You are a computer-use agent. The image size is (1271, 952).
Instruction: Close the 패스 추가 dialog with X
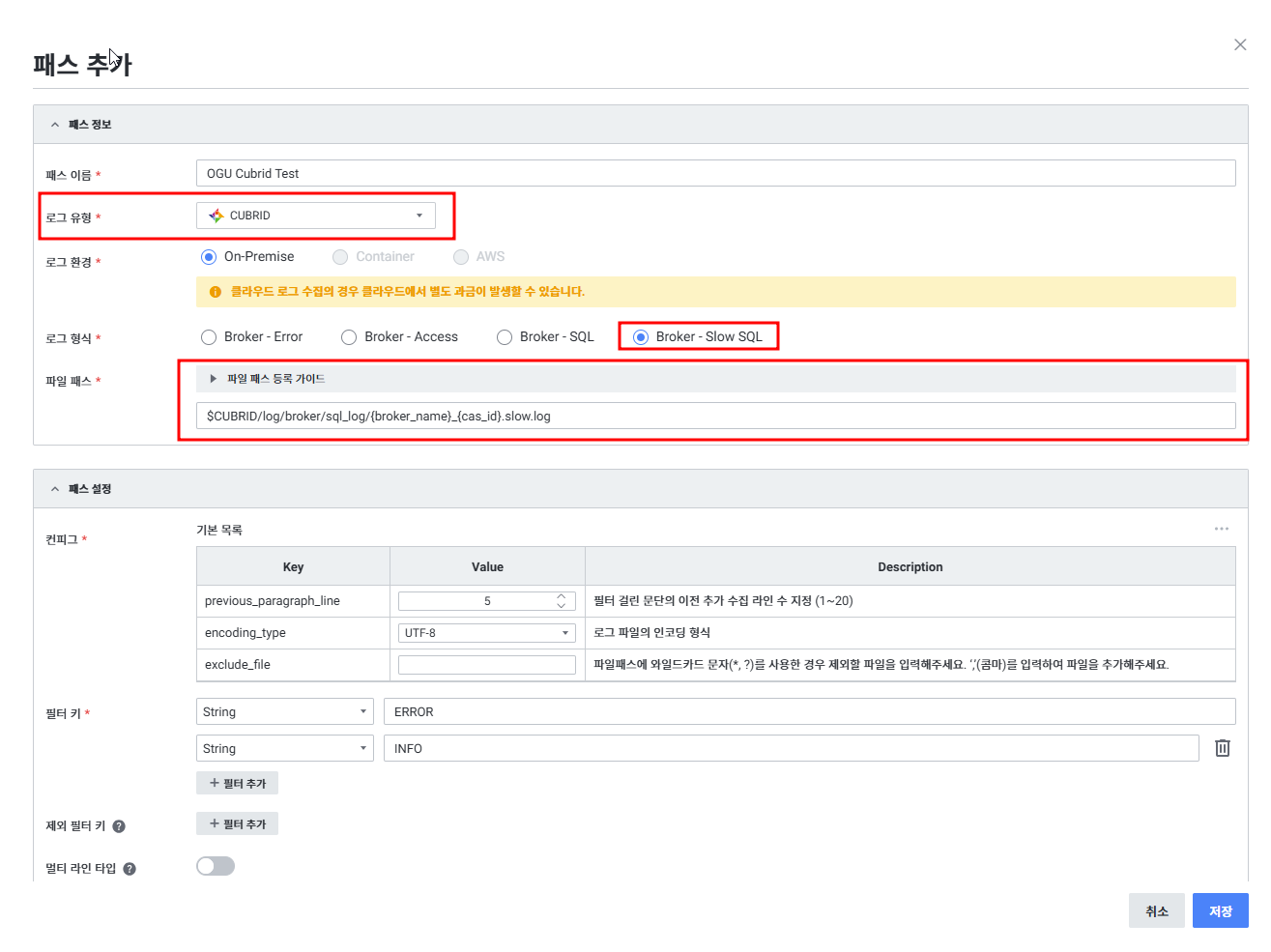[1239, 44]
